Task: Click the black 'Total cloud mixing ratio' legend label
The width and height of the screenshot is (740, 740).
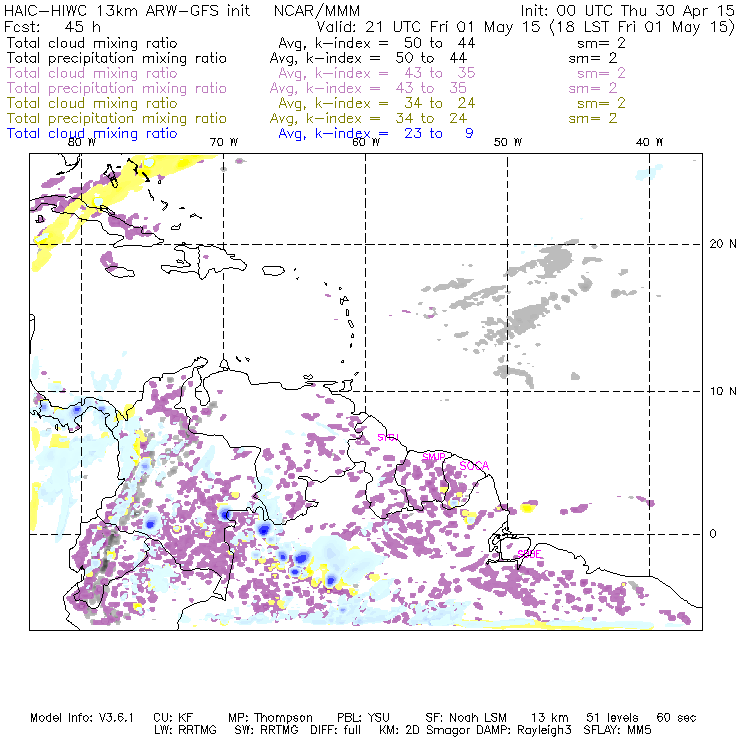Action: click(x=92, y=43)
